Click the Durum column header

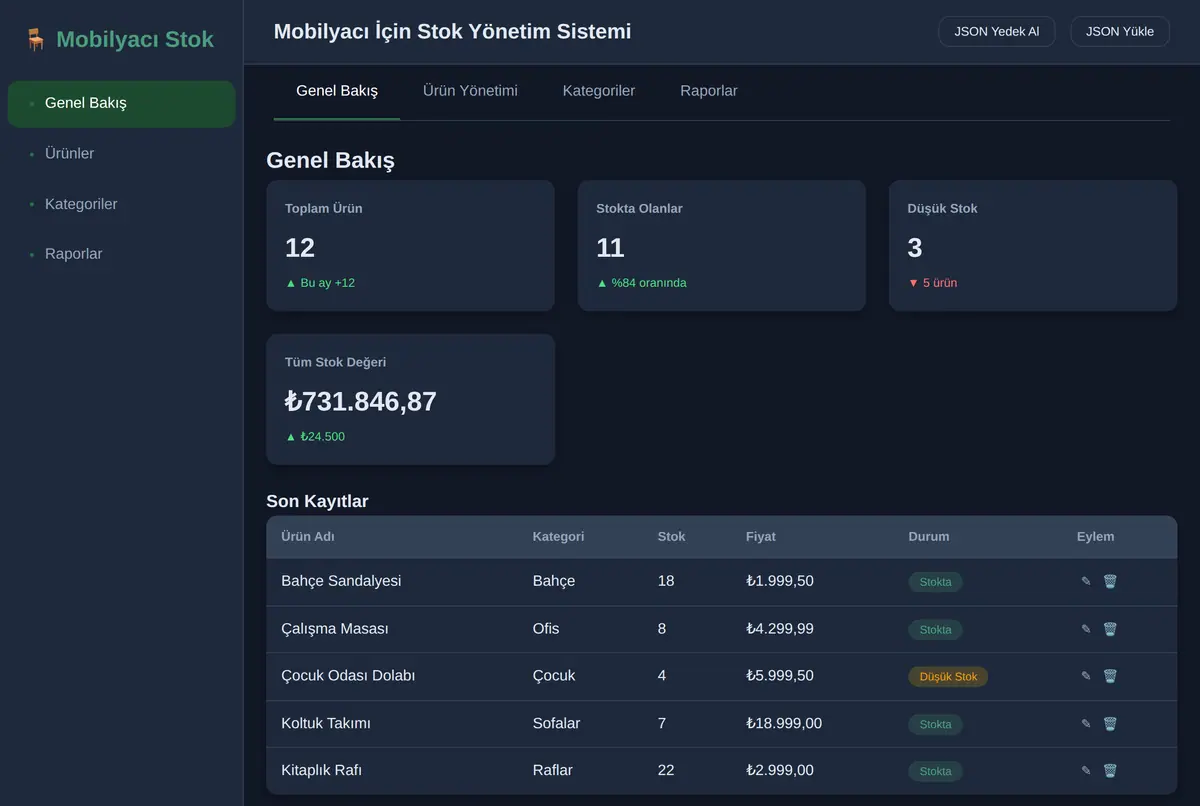click(x=929, y=537)
